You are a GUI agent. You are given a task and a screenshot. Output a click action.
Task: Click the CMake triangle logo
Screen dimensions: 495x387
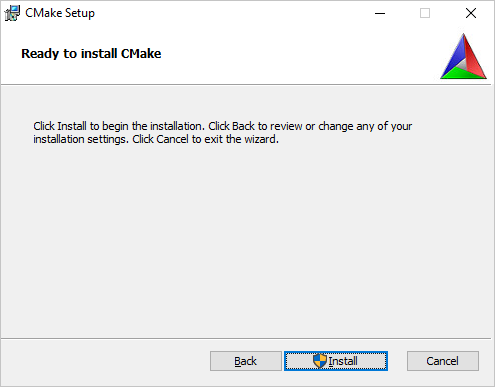[x=463, y=56]
